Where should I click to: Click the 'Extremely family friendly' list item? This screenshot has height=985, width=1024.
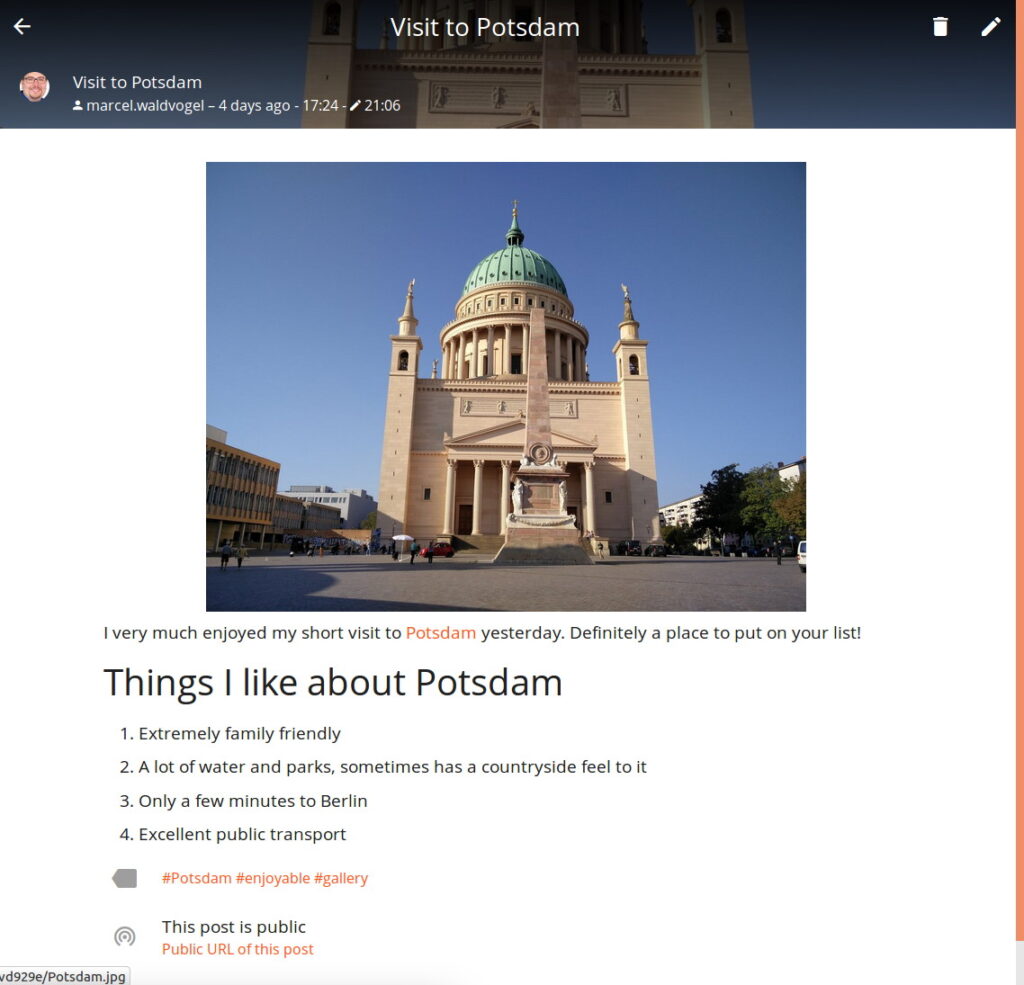pos(240,734)
